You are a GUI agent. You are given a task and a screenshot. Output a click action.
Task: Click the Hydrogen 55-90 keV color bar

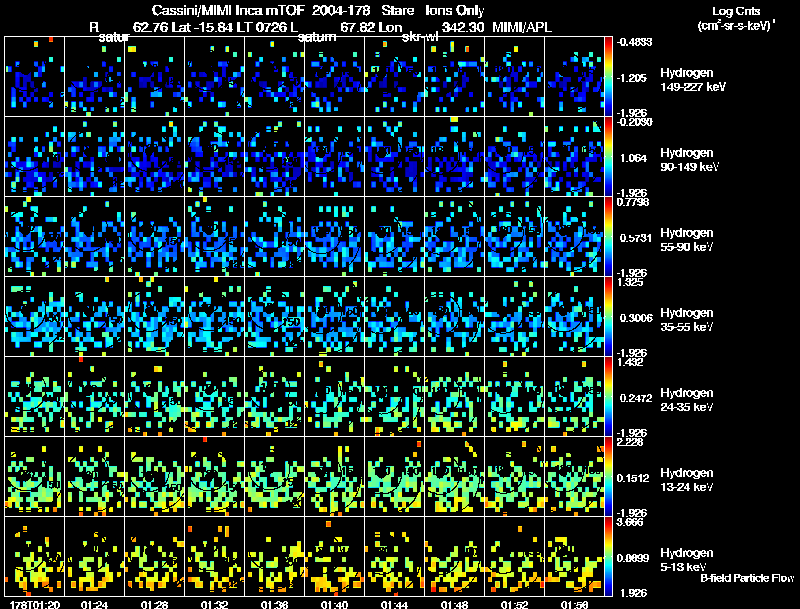click(x=608, y=237)
